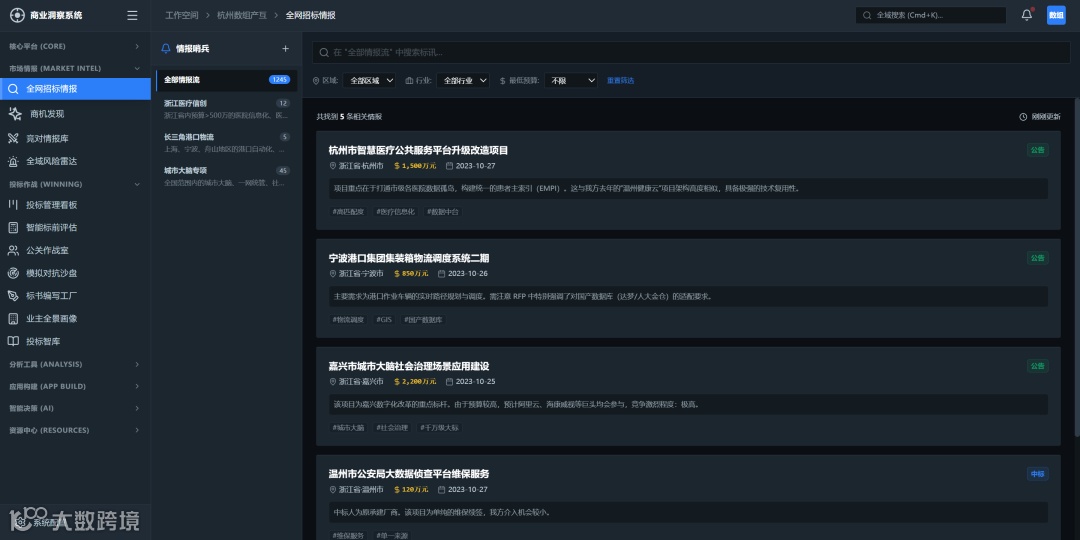Click the 2023-10-26 date text
The image size is (1080, 540).
coord(468,273)
